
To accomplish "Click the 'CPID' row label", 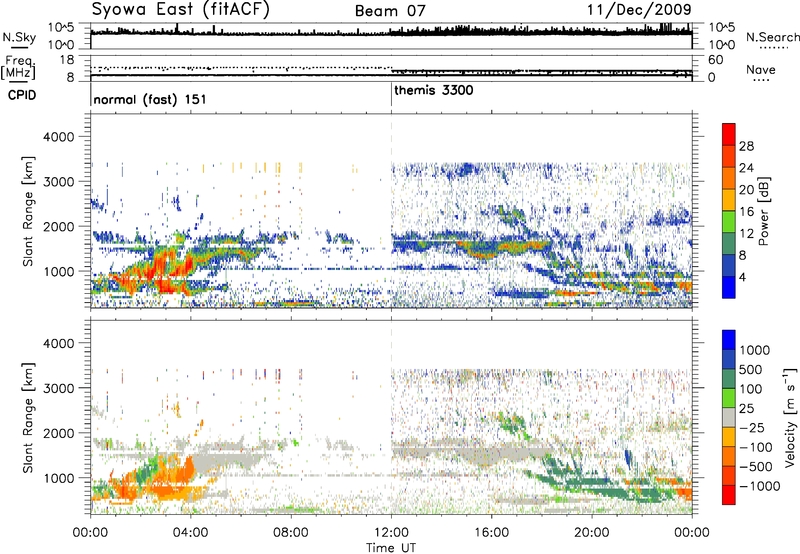I will [22, 95].
